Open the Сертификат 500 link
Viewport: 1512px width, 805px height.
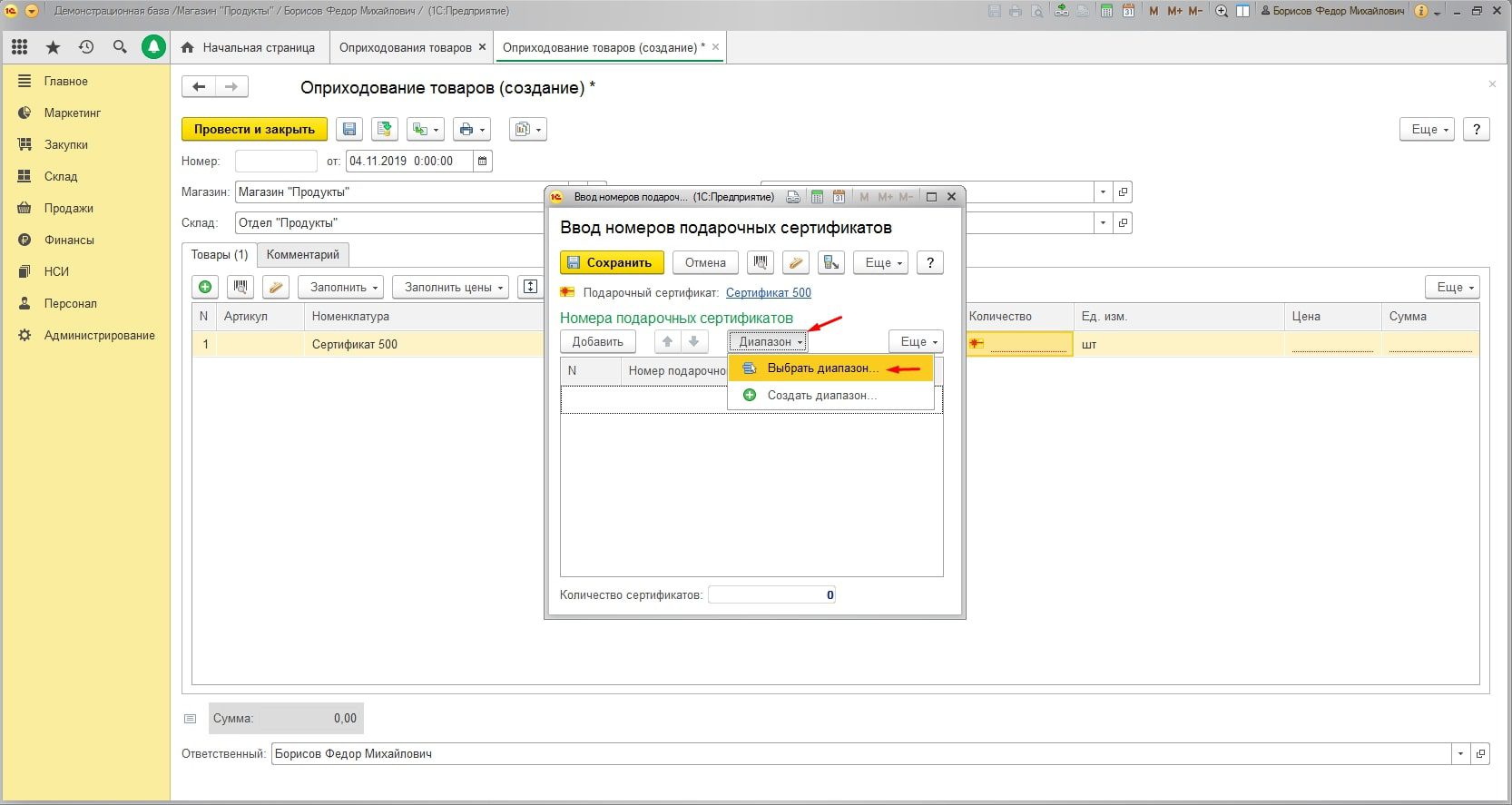[768, 292]
